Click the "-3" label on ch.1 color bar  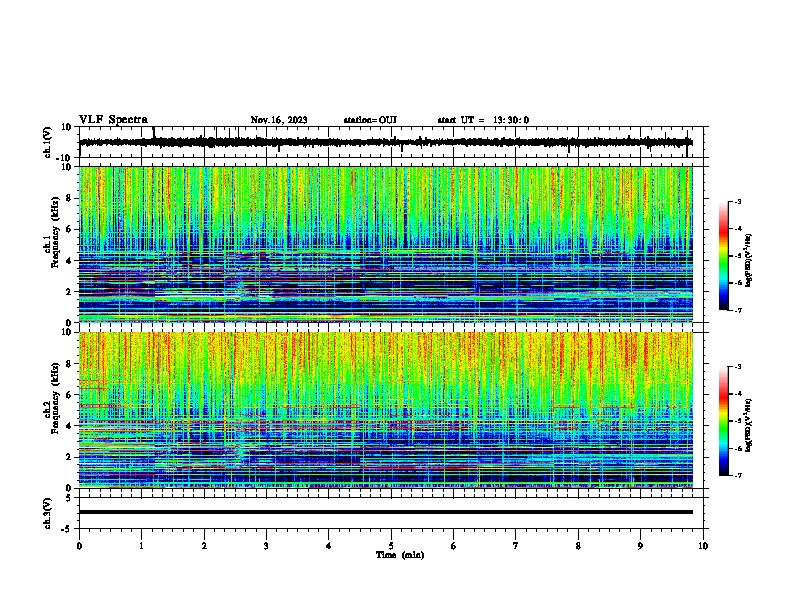(737, 202)
